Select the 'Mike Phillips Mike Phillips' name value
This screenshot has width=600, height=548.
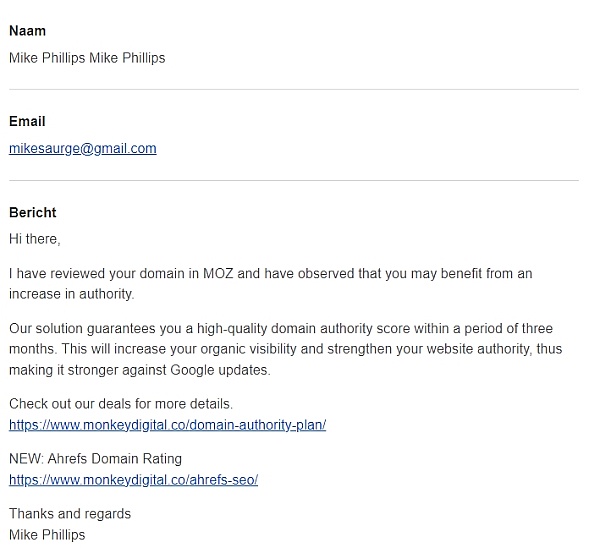[87, 58]
